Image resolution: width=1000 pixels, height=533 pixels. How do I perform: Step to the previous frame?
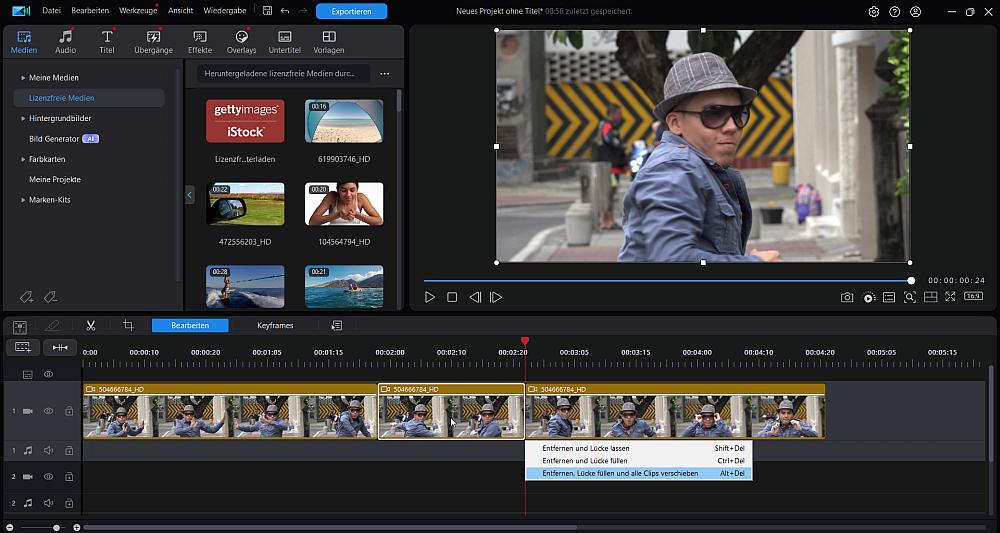click(475, 297)
